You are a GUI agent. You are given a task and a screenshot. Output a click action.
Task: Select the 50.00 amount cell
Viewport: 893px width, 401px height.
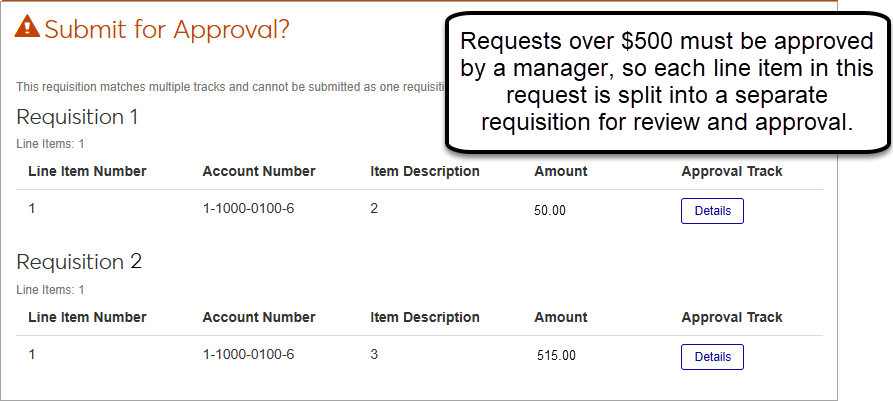coord(550,211)
